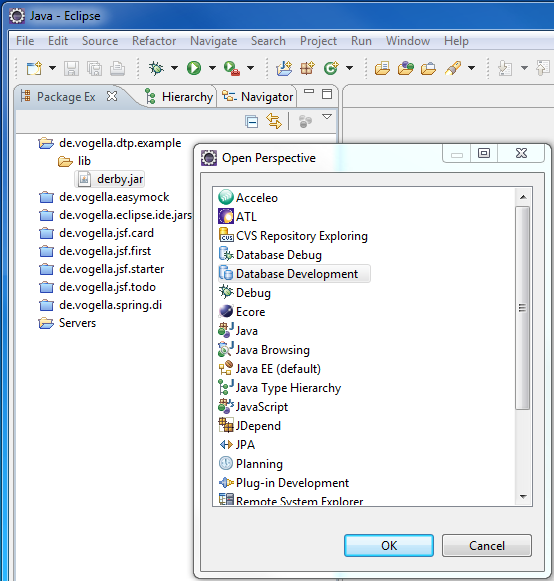Click the Cancel button
This screenshot has width=554, height=581.
point(487,545)
